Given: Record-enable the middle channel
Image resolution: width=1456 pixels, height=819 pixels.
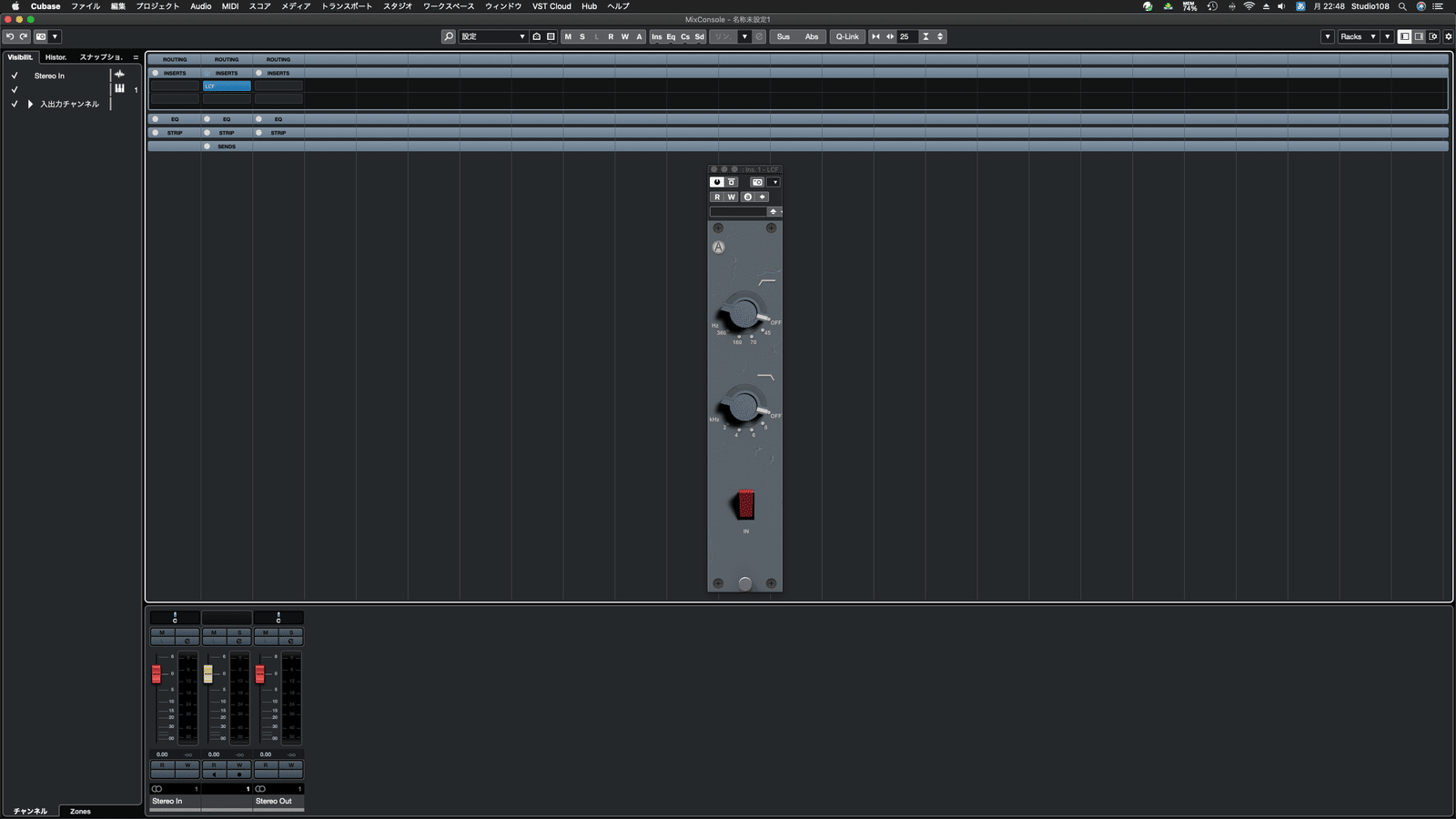Looking at the screenshot, I should coord(239,773).
